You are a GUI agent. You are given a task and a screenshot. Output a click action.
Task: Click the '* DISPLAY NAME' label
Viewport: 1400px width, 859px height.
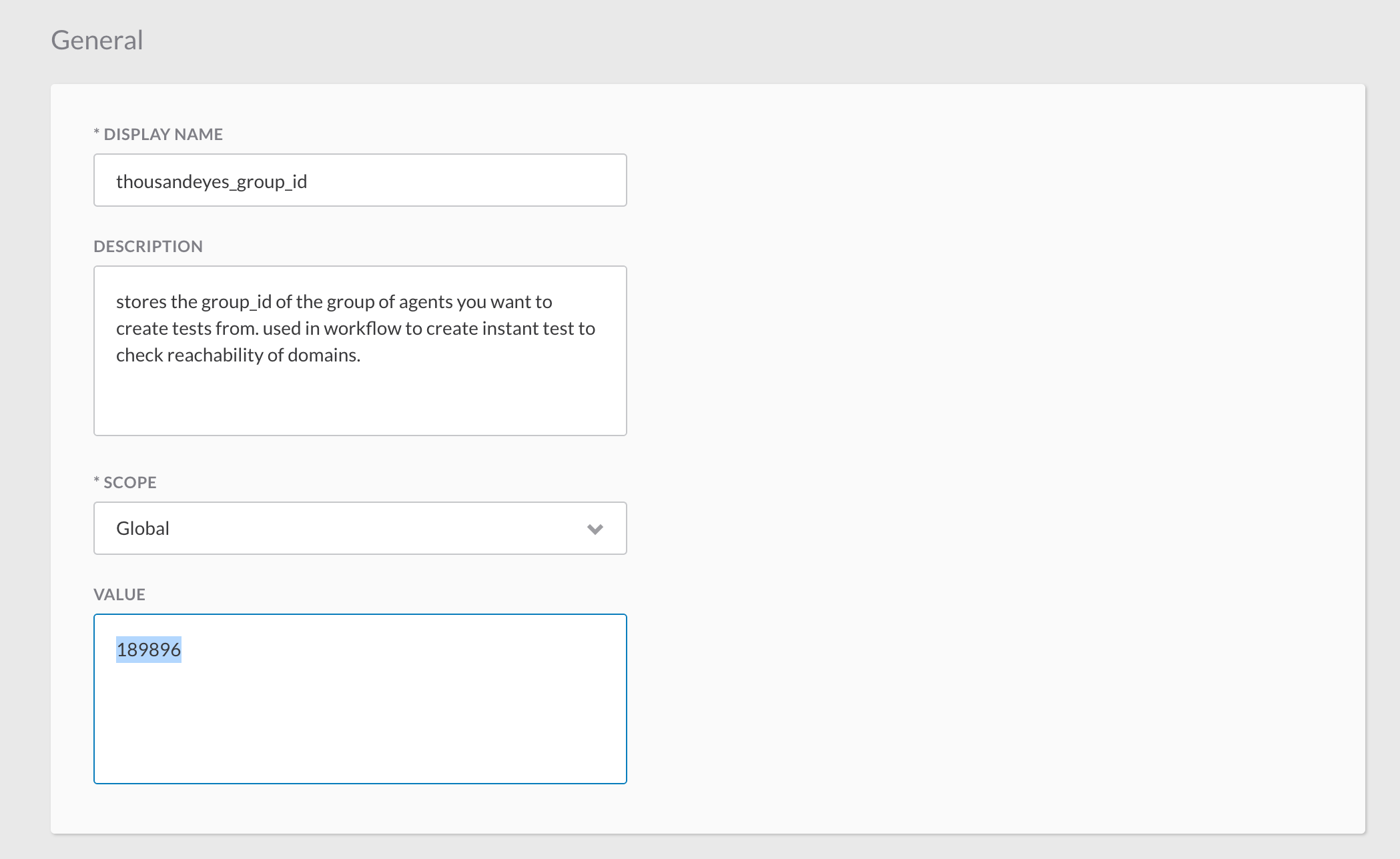[x=159, y=134]
